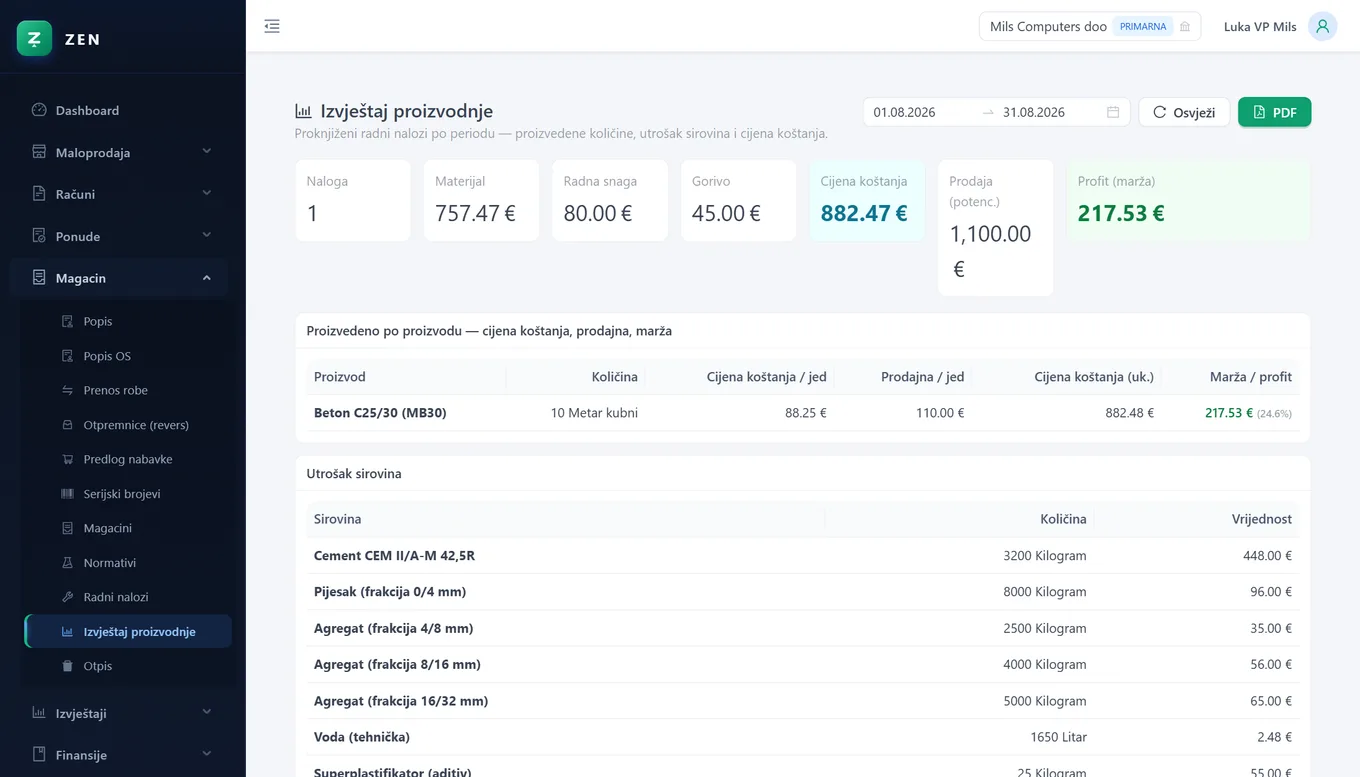Click the user avatar icon
This screenshot has width=1360, height=777.
pyautogui.click(x=1322, y=26)
